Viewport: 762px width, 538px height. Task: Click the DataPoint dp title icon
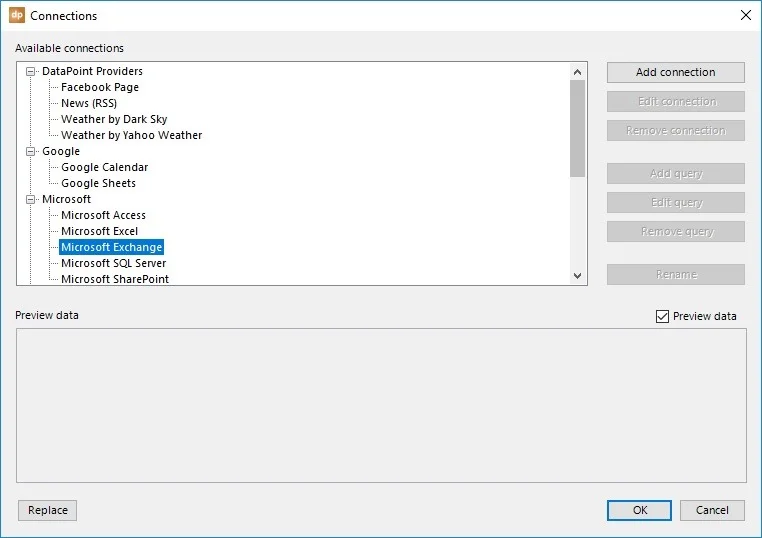point(17,15)
